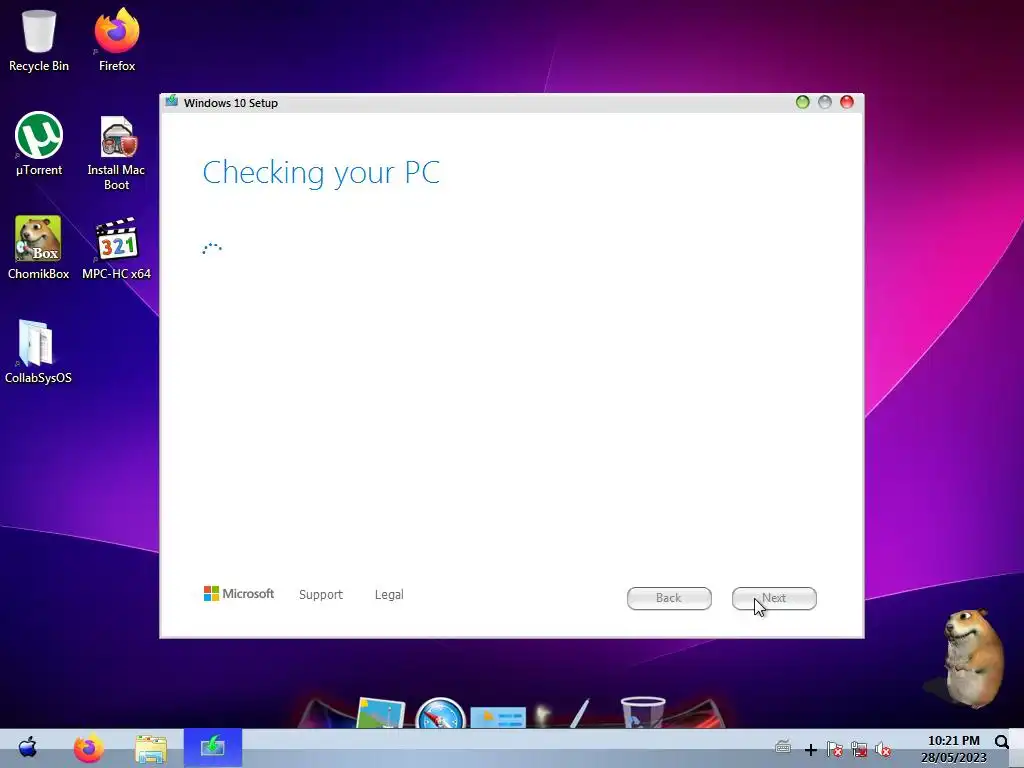This screenshot has width=1024, height=768.
Task: Click the picture viewer icon in the dock
Action: [381, 713]
